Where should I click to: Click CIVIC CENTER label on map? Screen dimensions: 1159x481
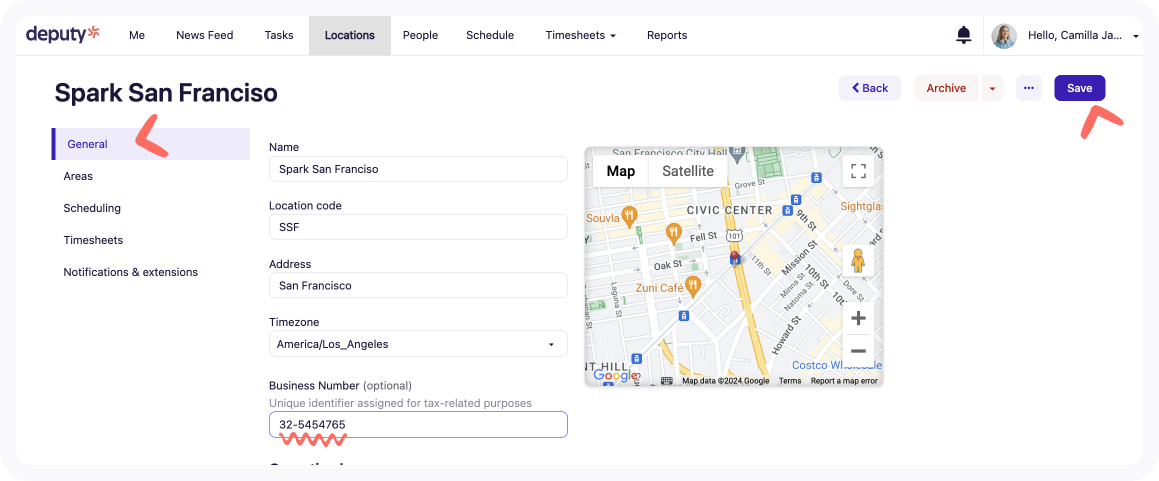730,210
